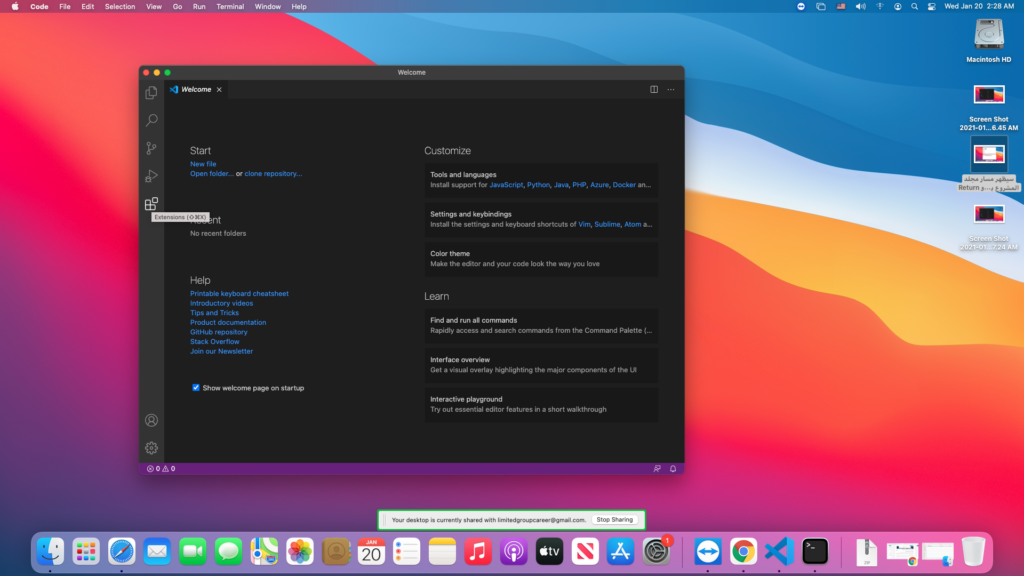
Task: Open the editor More Actions ellipsis
Action: tap(671, 89)
